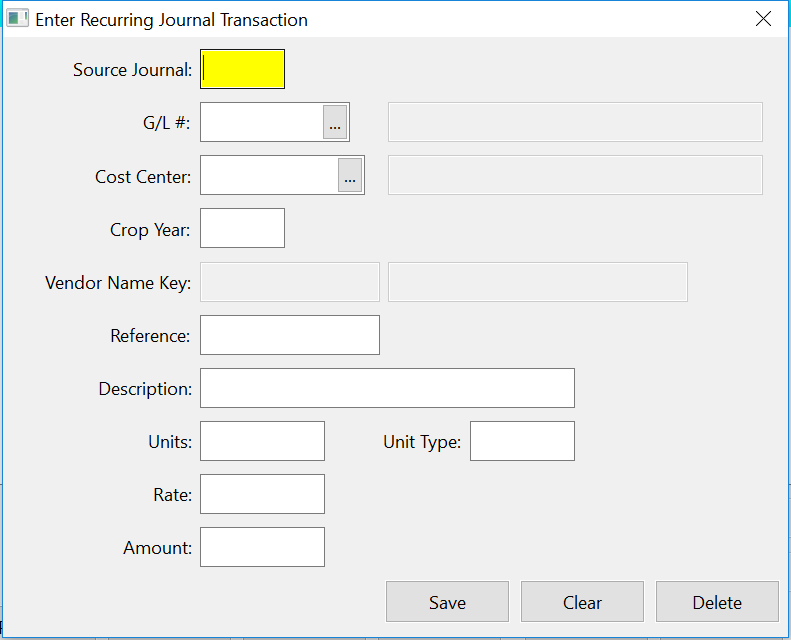Click into the G/L # input box
This screenshot has height=640, width=791.
(262, 123)
